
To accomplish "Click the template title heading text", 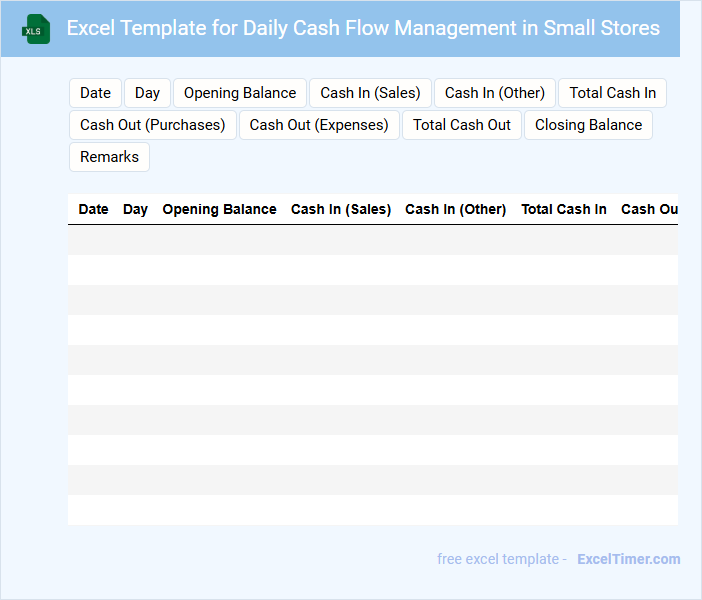I will pos(363,28).
